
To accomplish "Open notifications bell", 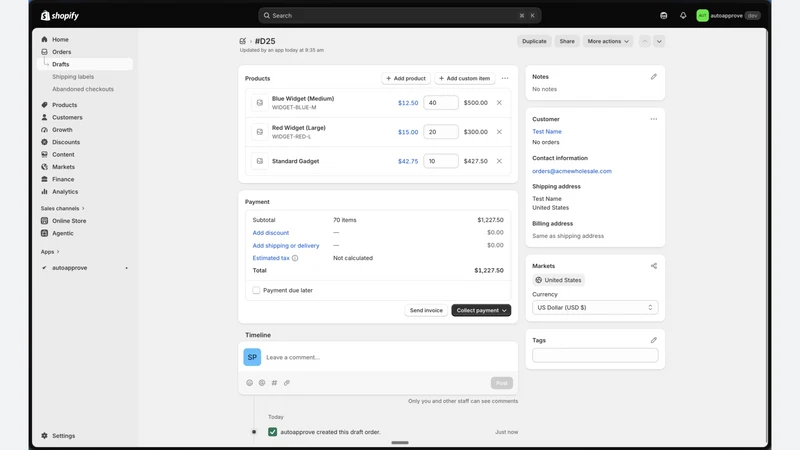I will (683, 16).
